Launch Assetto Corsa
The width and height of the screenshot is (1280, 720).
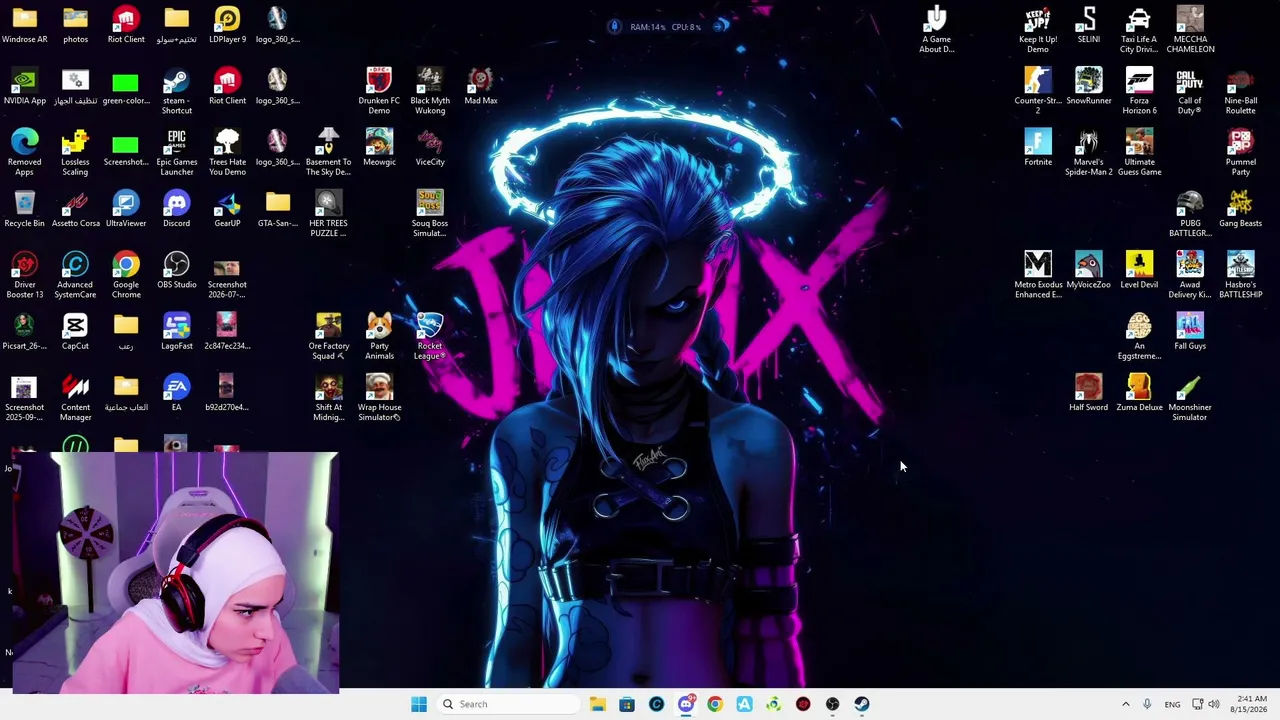(x=75, y=209)
